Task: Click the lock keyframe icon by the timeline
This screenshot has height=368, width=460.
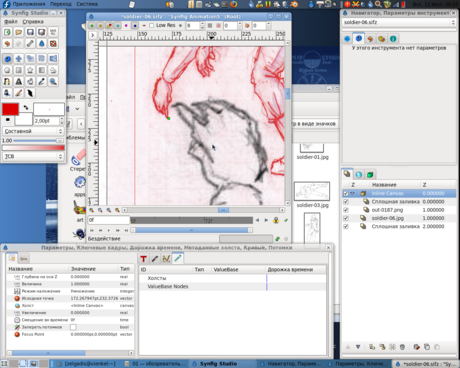Action: coord(276,220)
